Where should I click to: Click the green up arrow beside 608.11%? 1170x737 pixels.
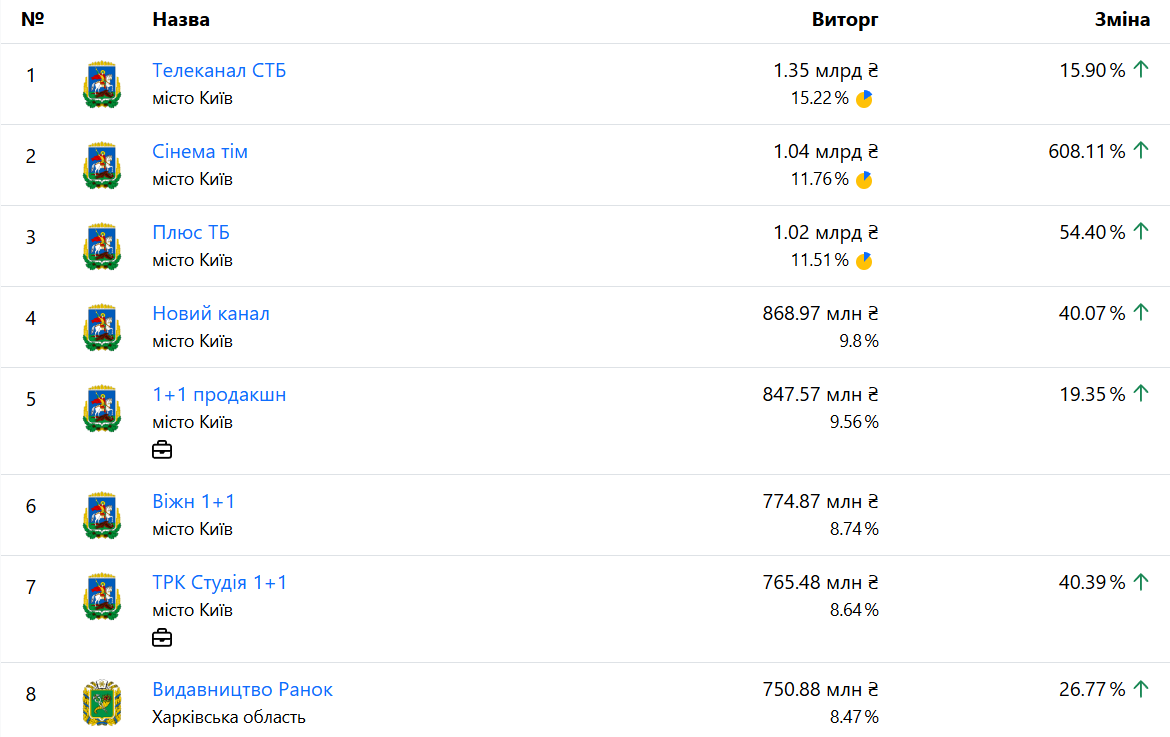pyautogui.click(x=1141, y=151)
